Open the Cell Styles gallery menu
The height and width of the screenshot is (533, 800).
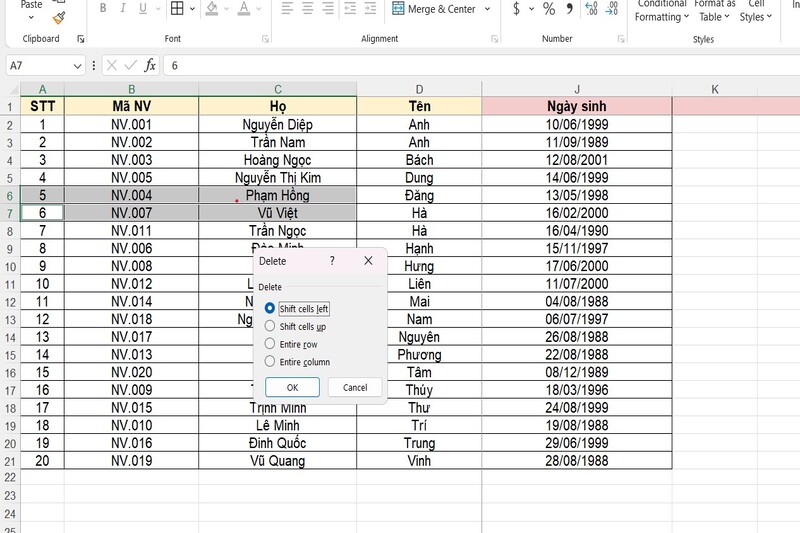(756, 11)
